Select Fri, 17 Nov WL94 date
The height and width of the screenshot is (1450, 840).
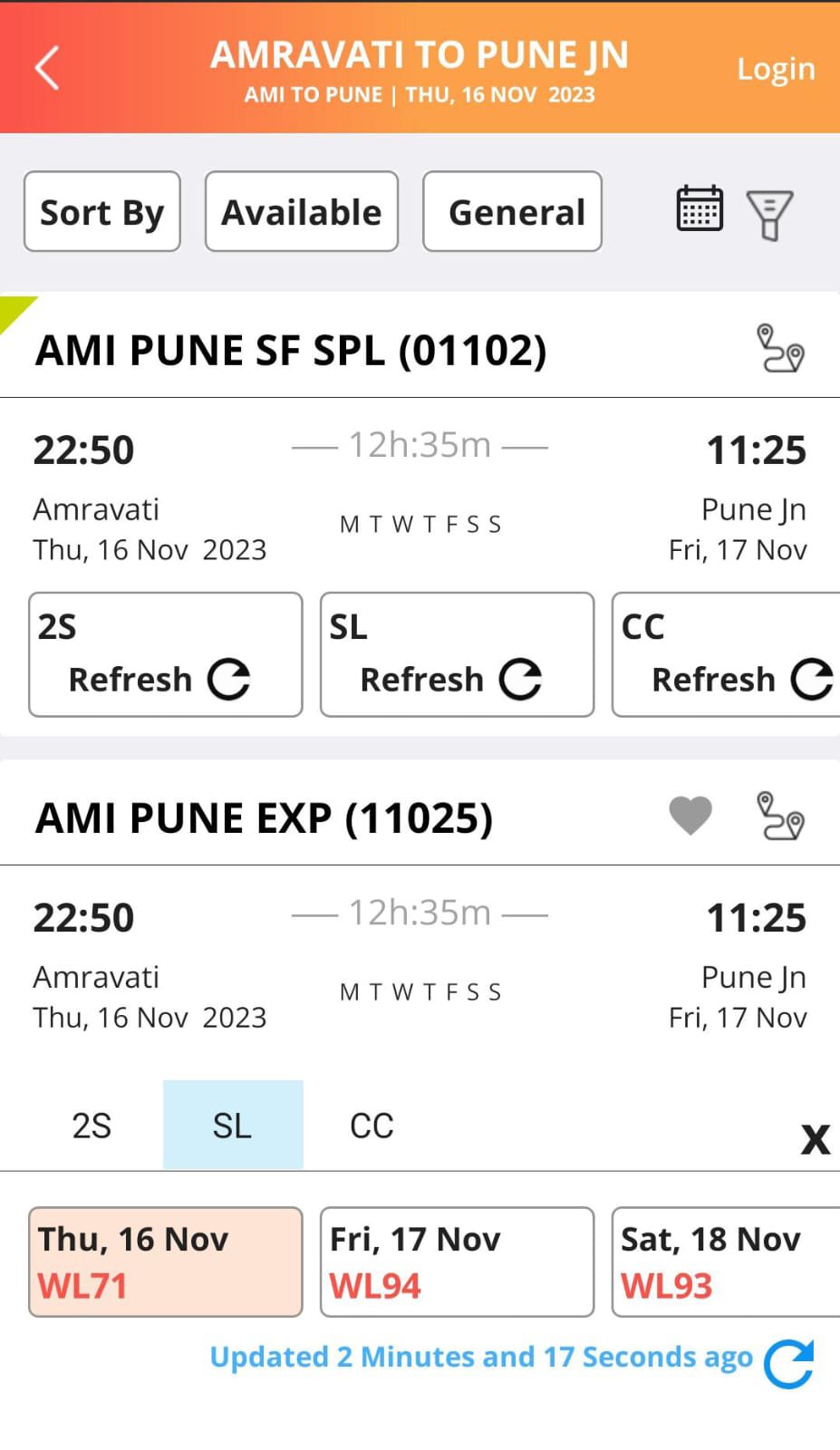coord(457,1261)
